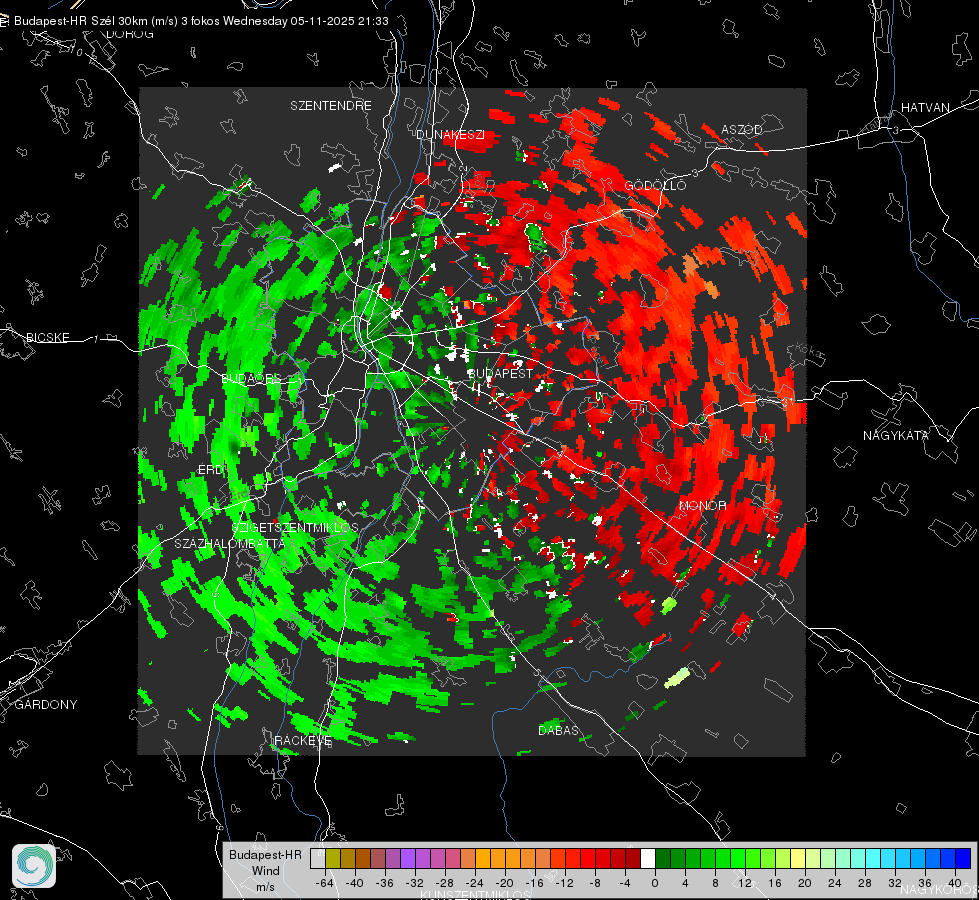This screenshot has height=900, width=979.
Task: Select the leftmost light gray legend swatch
Action: click(x=318, y=859)
